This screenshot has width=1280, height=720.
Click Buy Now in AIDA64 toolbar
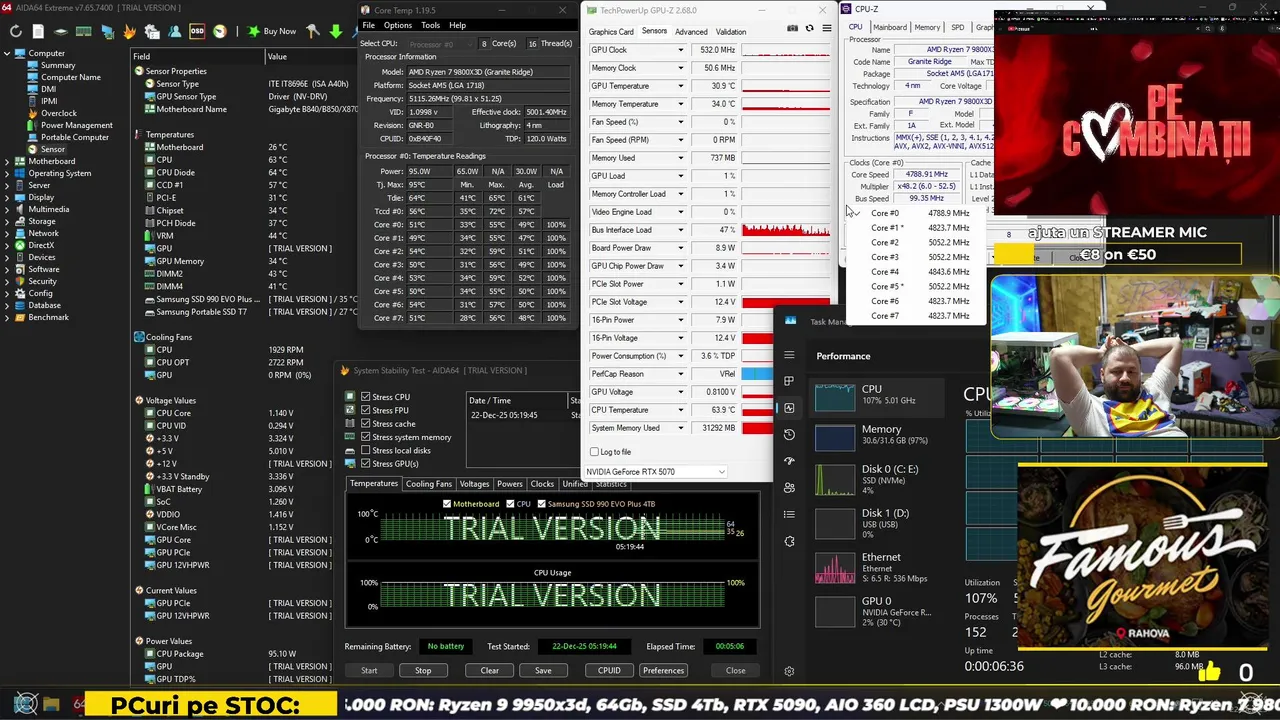tap(270, 31)
